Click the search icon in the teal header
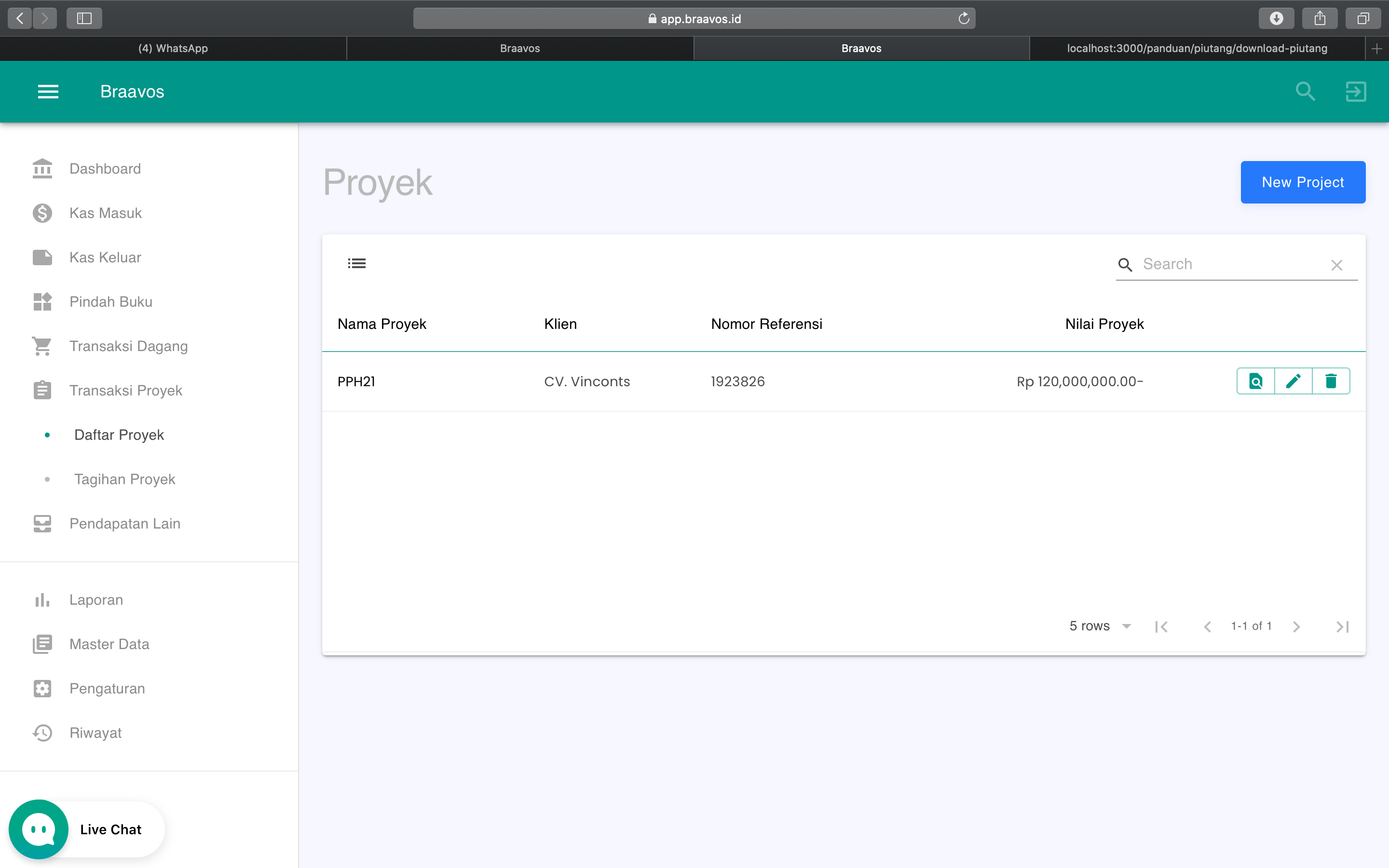Screen dimensions: 1389x868 tap(1305, 91)
